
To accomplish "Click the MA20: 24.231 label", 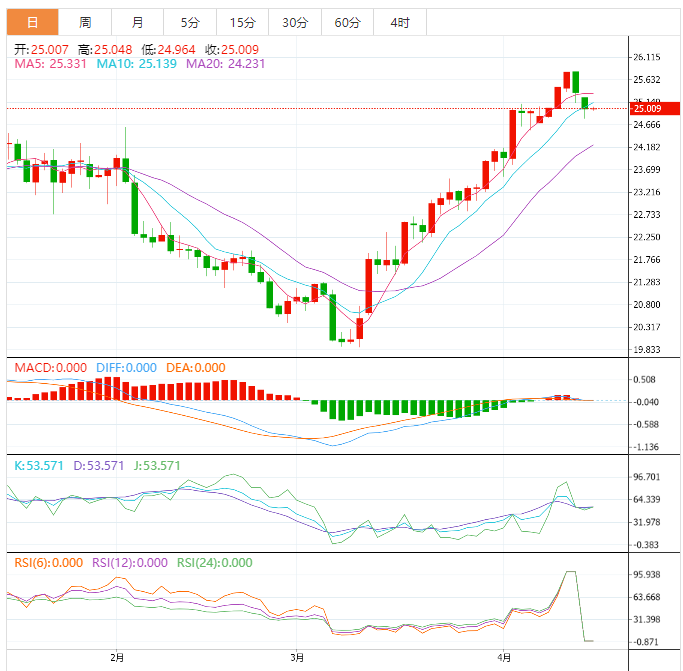I will tap(225, 64).
